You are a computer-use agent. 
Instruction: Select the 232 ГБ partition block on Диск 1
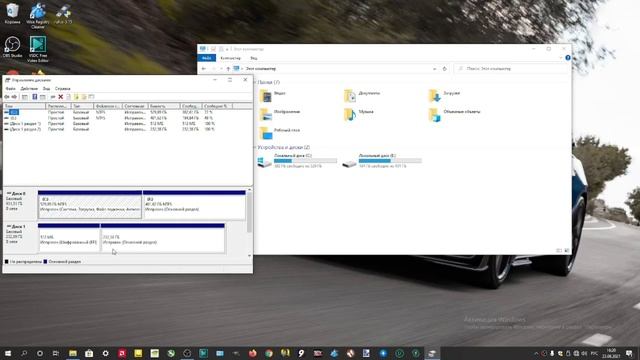[162, 238]
